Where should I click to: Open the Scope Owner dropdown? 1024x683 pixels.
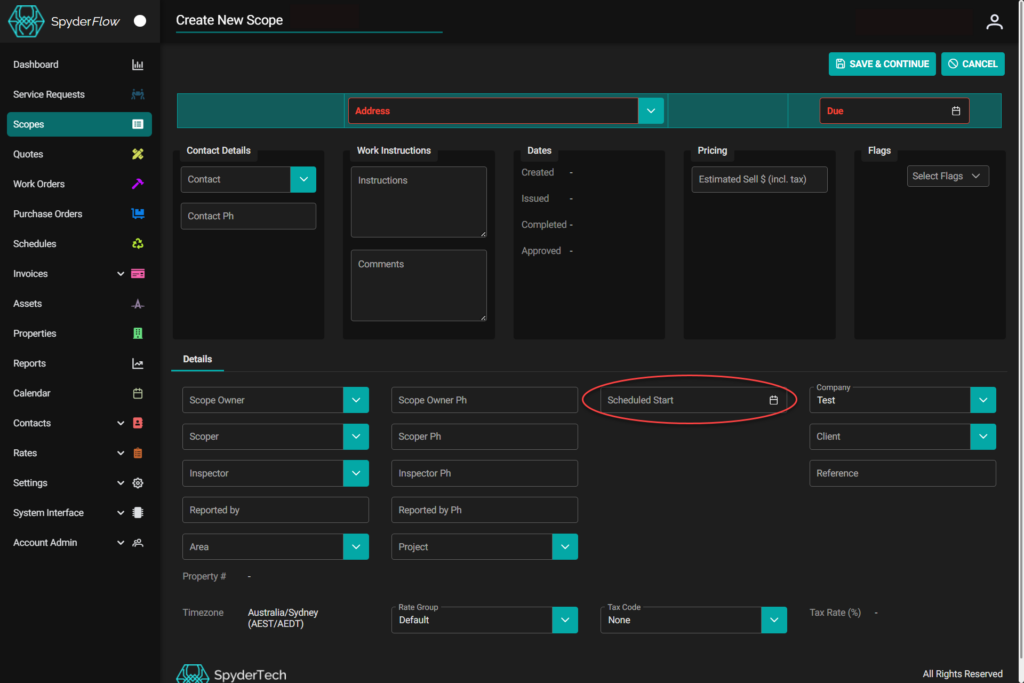[356, 400]
